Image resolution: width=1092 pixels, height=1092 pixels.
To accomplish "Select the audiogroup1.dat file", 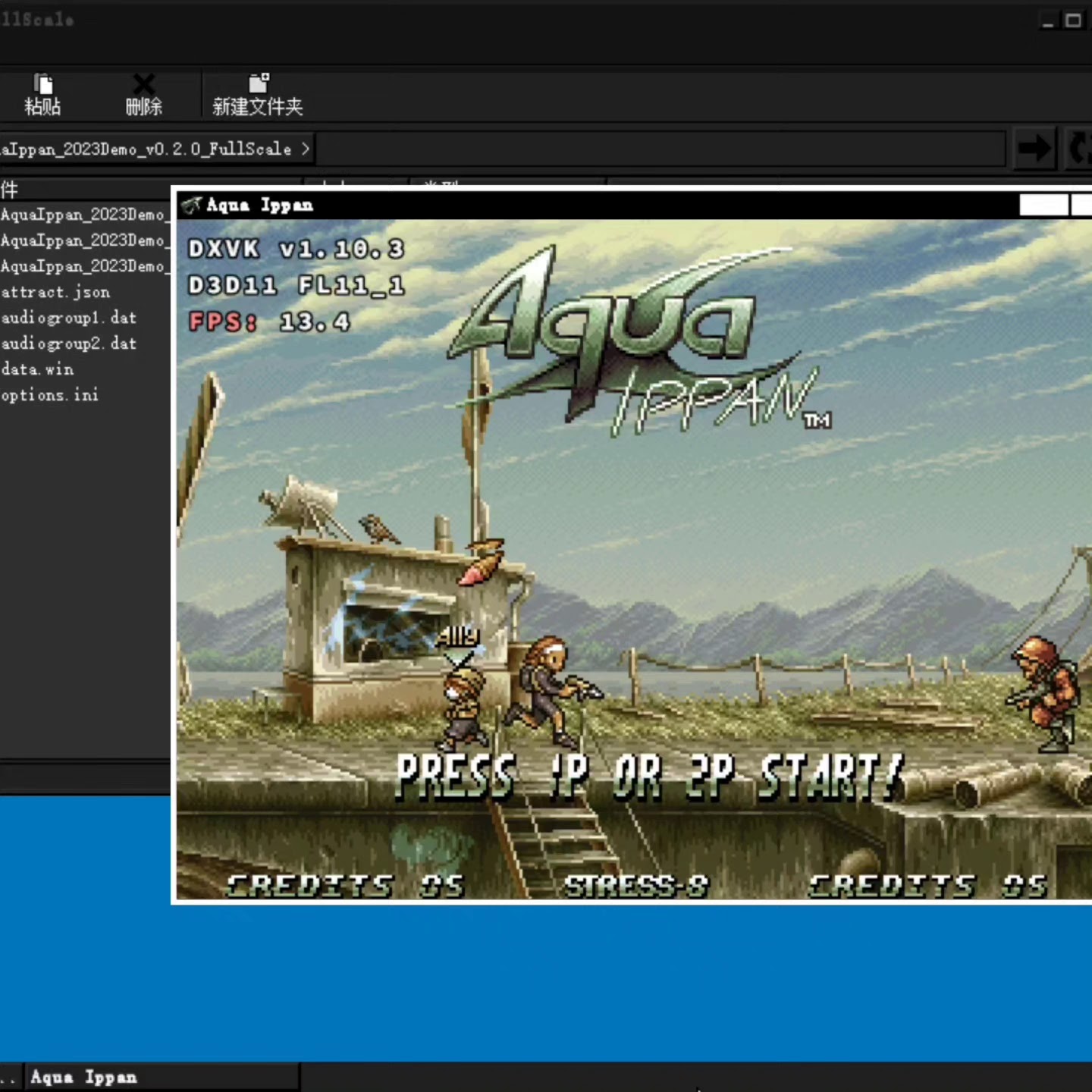I will click(x=69, y=318).
